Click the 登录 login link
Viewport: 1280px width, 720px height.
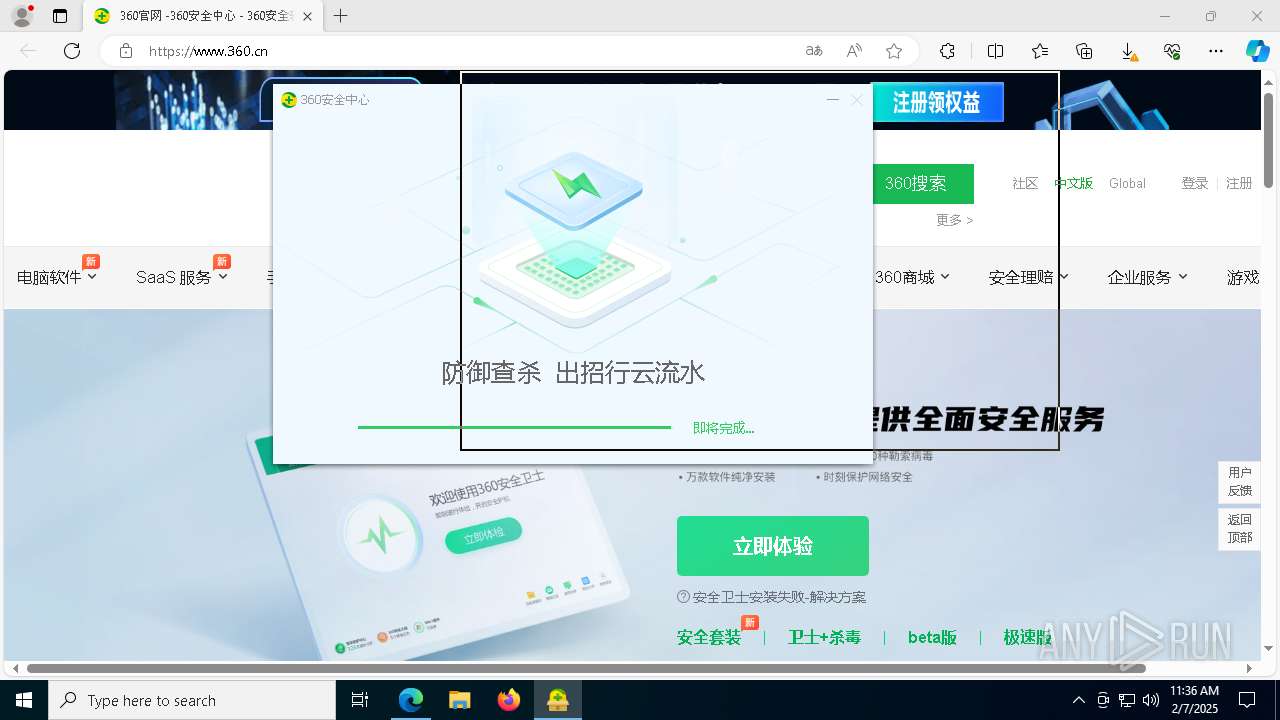pyautogui.click(x=1195, y=183)
